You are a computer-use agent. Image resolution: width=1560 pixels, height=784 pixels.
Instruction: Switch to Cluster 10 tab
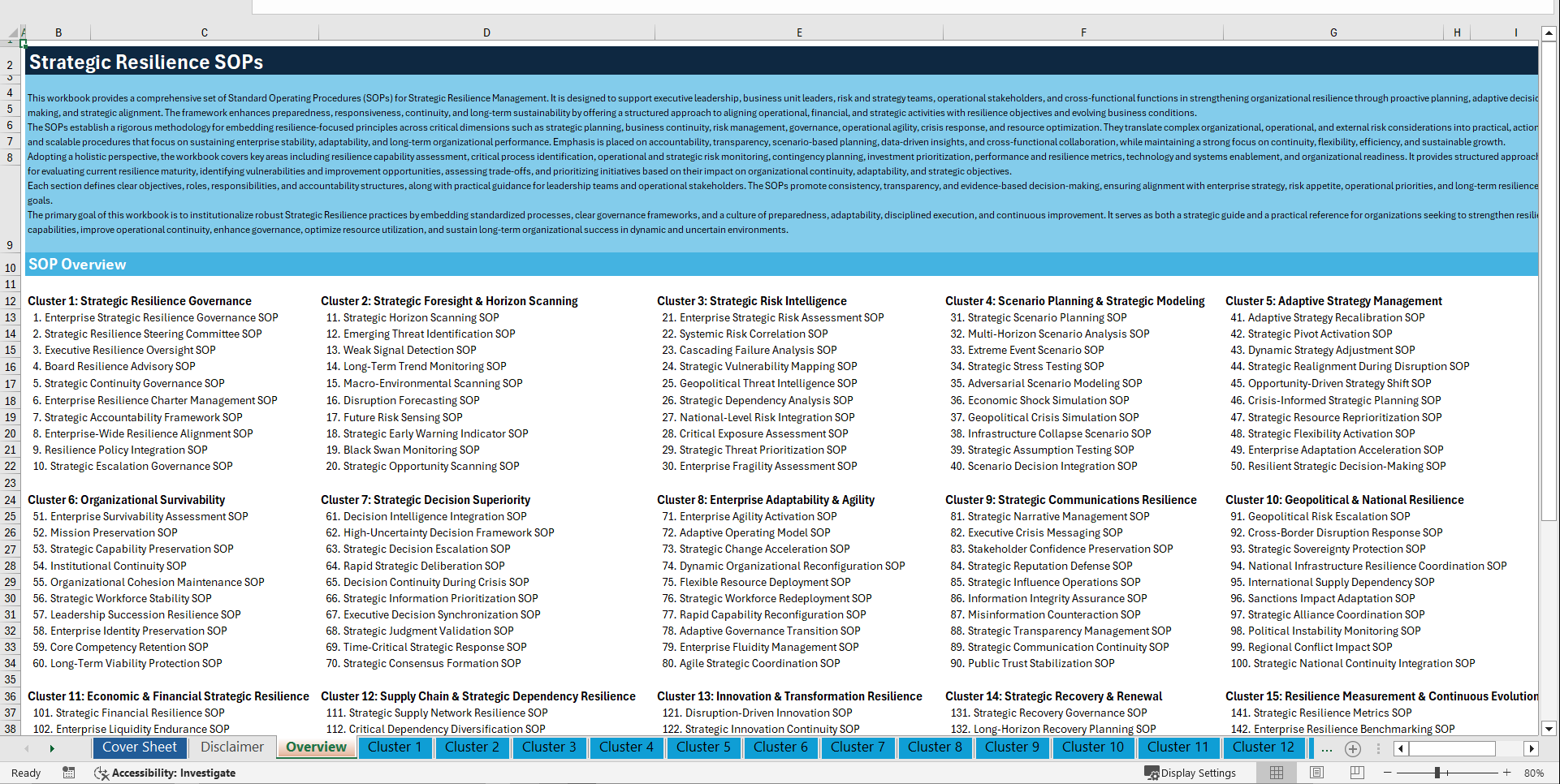point(1093,747)
